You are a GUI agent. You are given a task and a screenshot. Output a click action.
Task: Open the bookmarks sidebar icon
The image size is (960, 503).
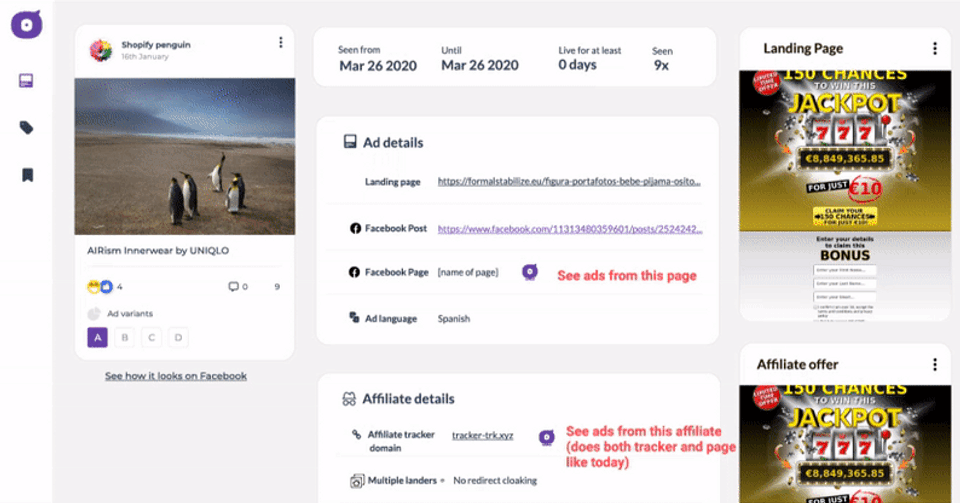click(x=27, y=175)
